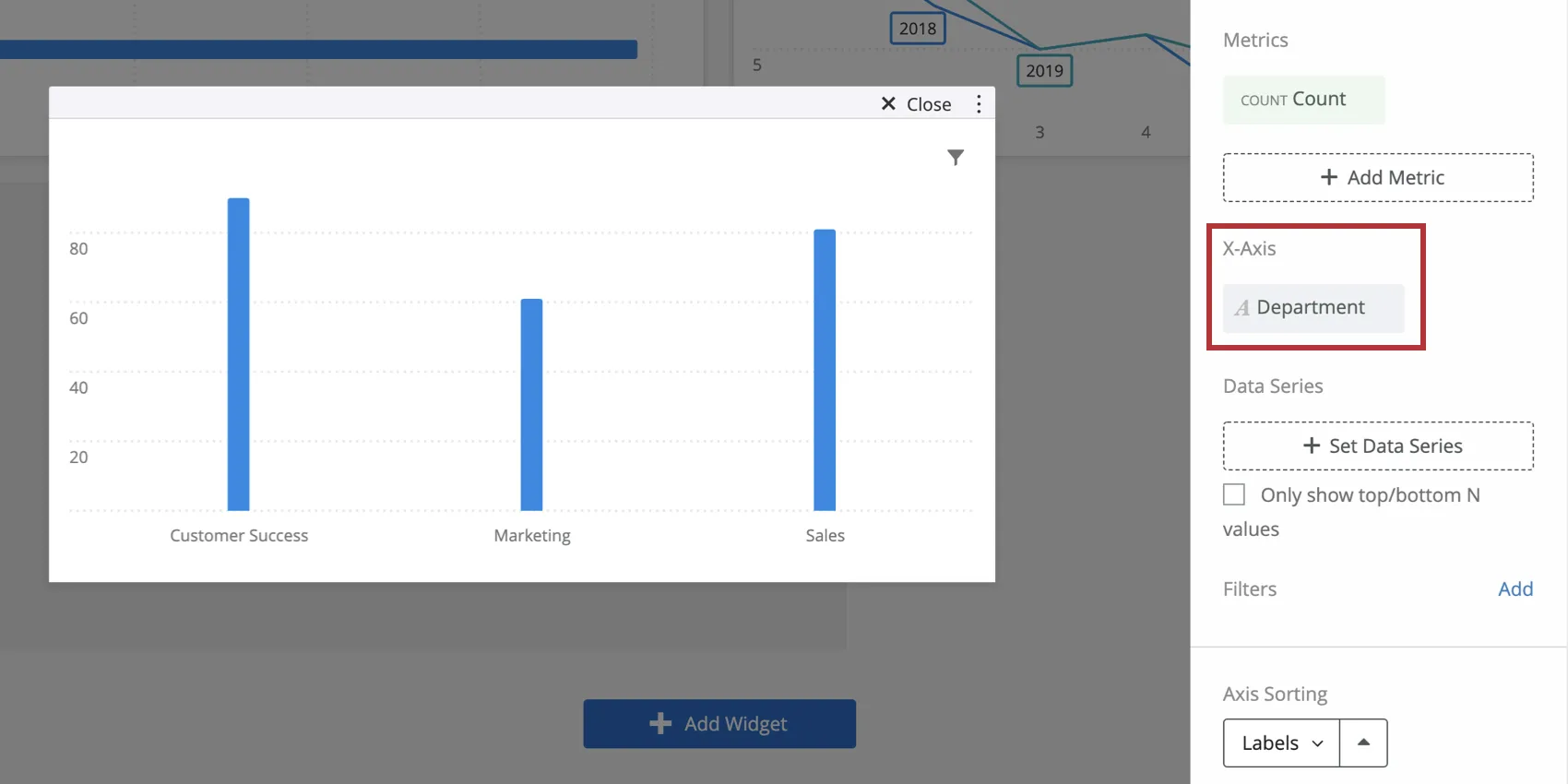
Task: Click the Axis Sorting section heading
Action: 1275,694
